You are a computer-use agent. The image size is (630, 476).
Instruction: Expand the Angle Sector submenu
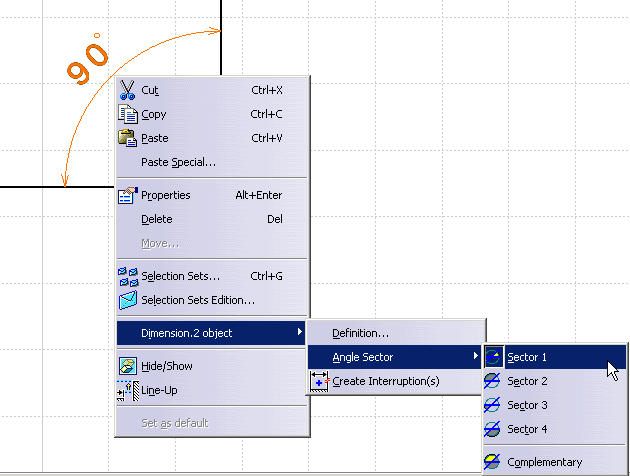pos(396,357)
